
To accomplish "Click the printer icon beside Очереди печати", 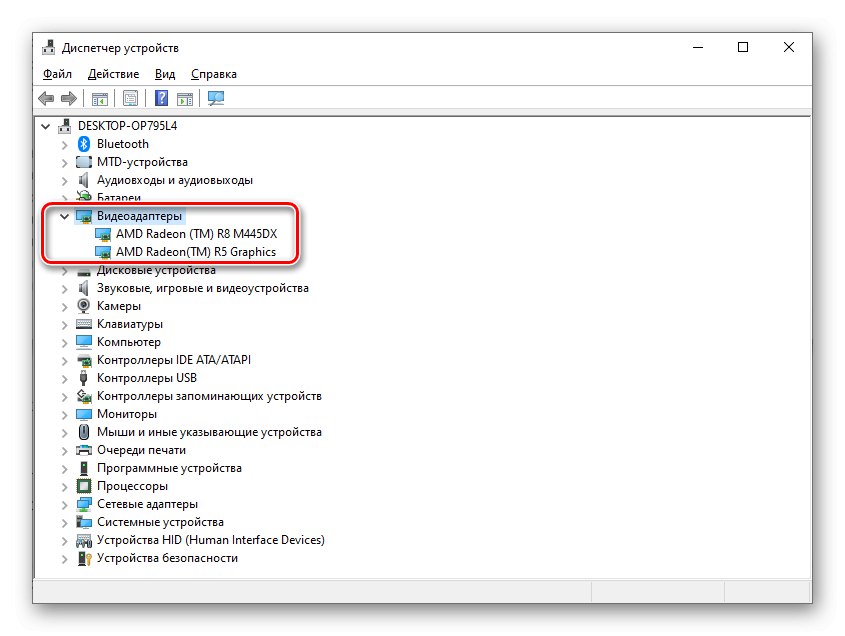I will click(84, 450).
